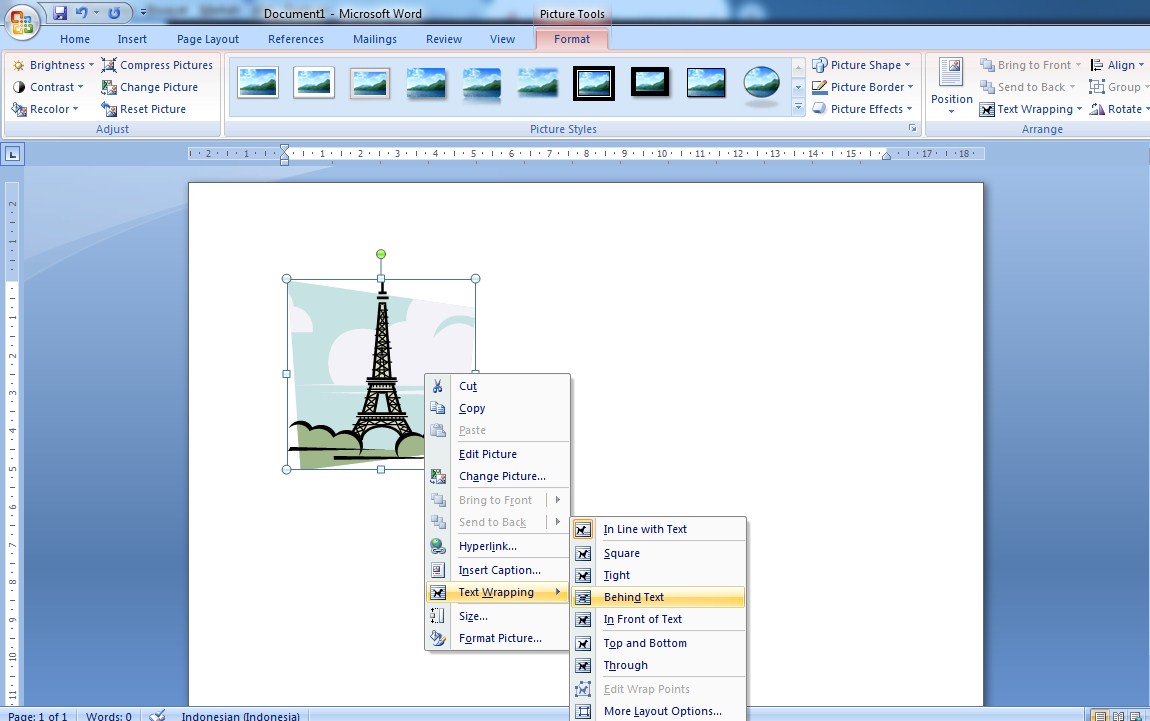Open the Page Layout tab

coord(208,39)
